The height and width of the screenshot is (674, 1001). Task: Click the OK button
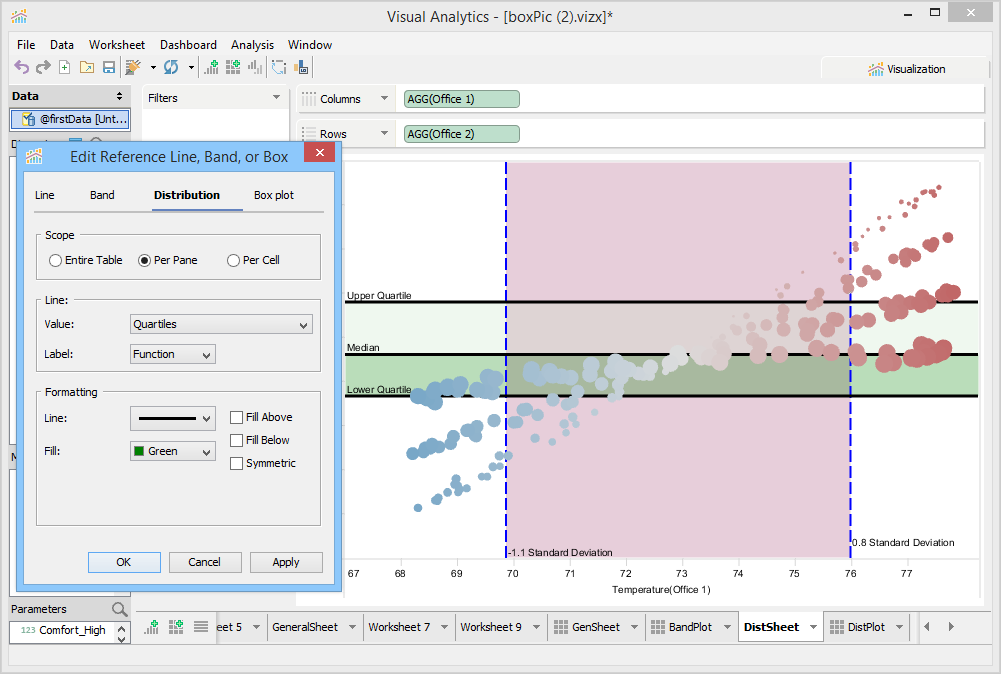[x=124, y=562]
